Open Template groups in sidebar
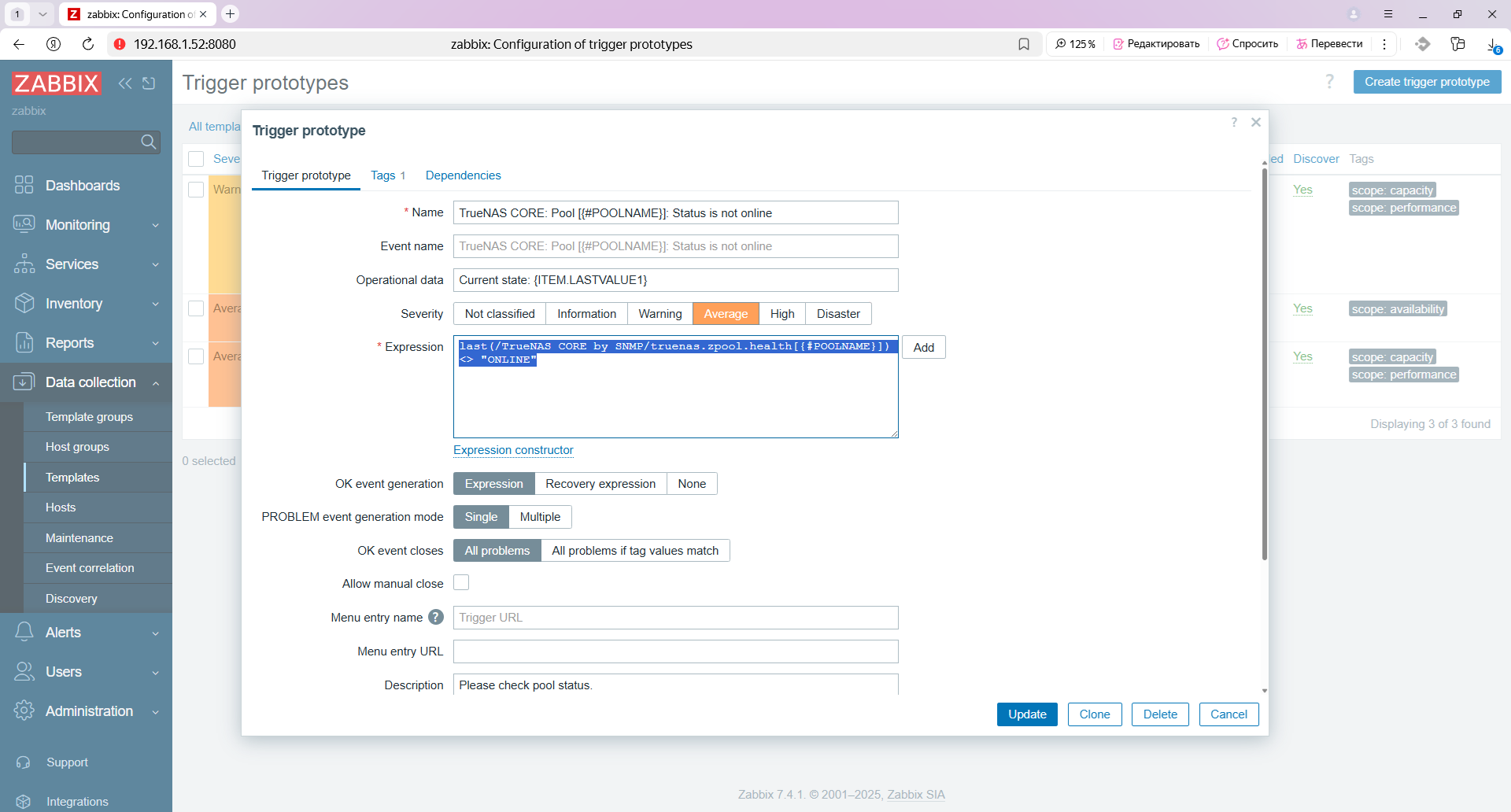This screenshot has width=1511, height=812. pos(89,417)
